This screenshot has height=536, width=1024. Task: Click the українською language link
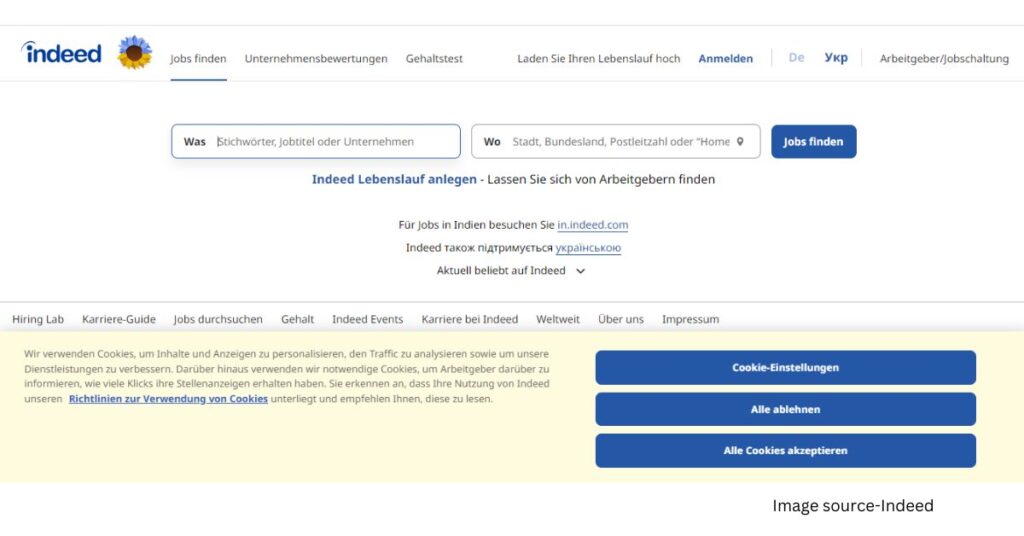click(x=588, y=248)
